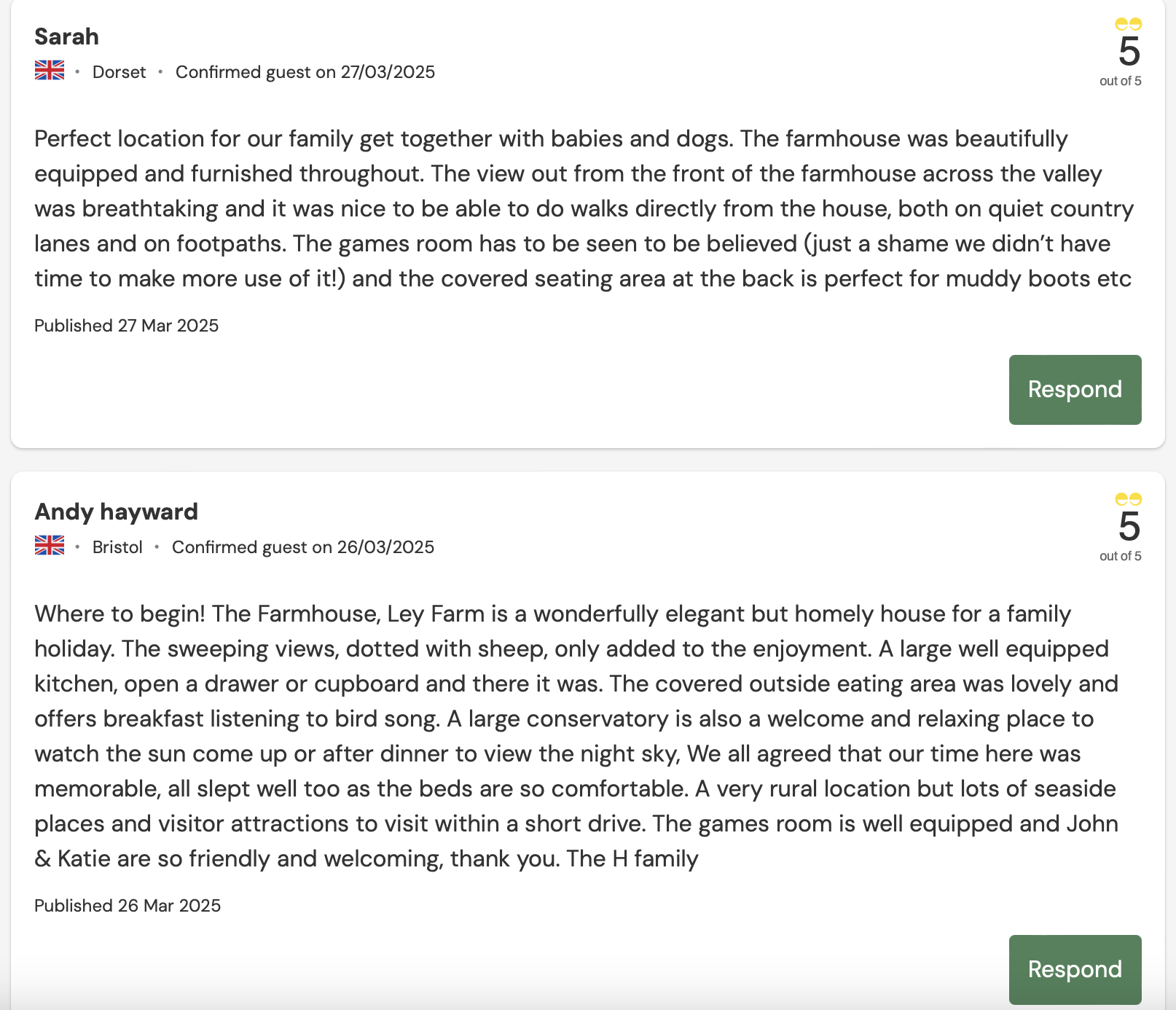Click Respond on Andy hayward's review
The width and height of the screenshot is (1176, 1010).
click(1075, 969)
